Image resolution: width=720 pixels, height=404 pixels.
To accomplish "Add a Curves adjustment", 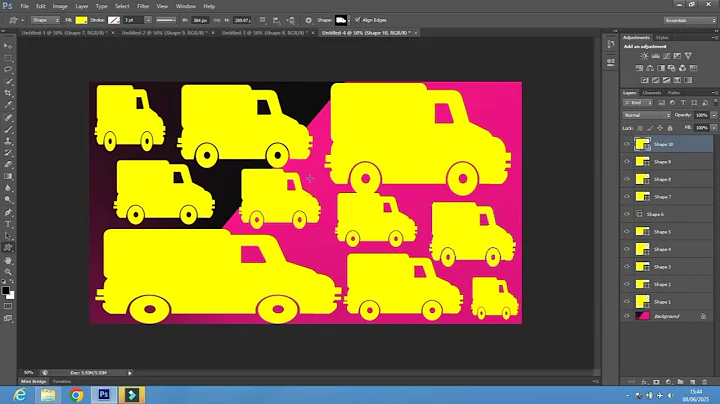I will (666, 56).
